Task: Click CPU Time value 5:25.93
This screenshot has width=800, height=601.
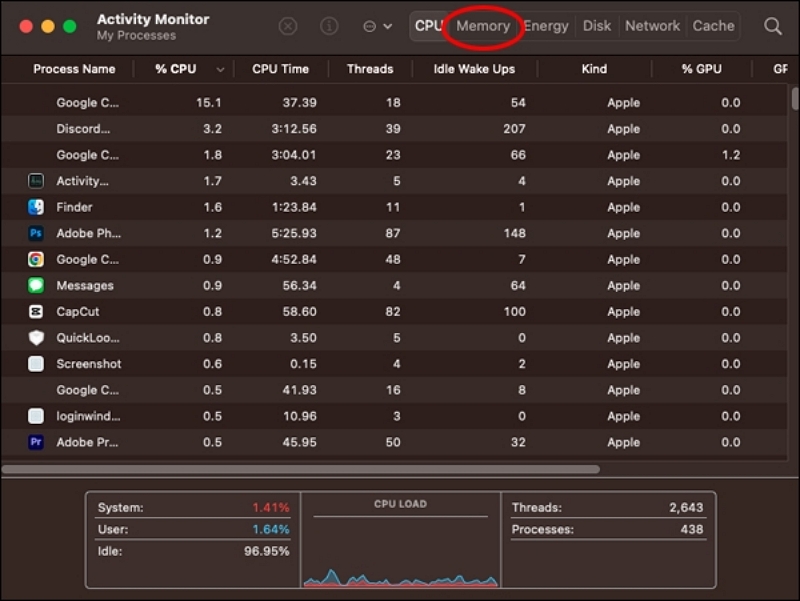Action: [294, 233]
